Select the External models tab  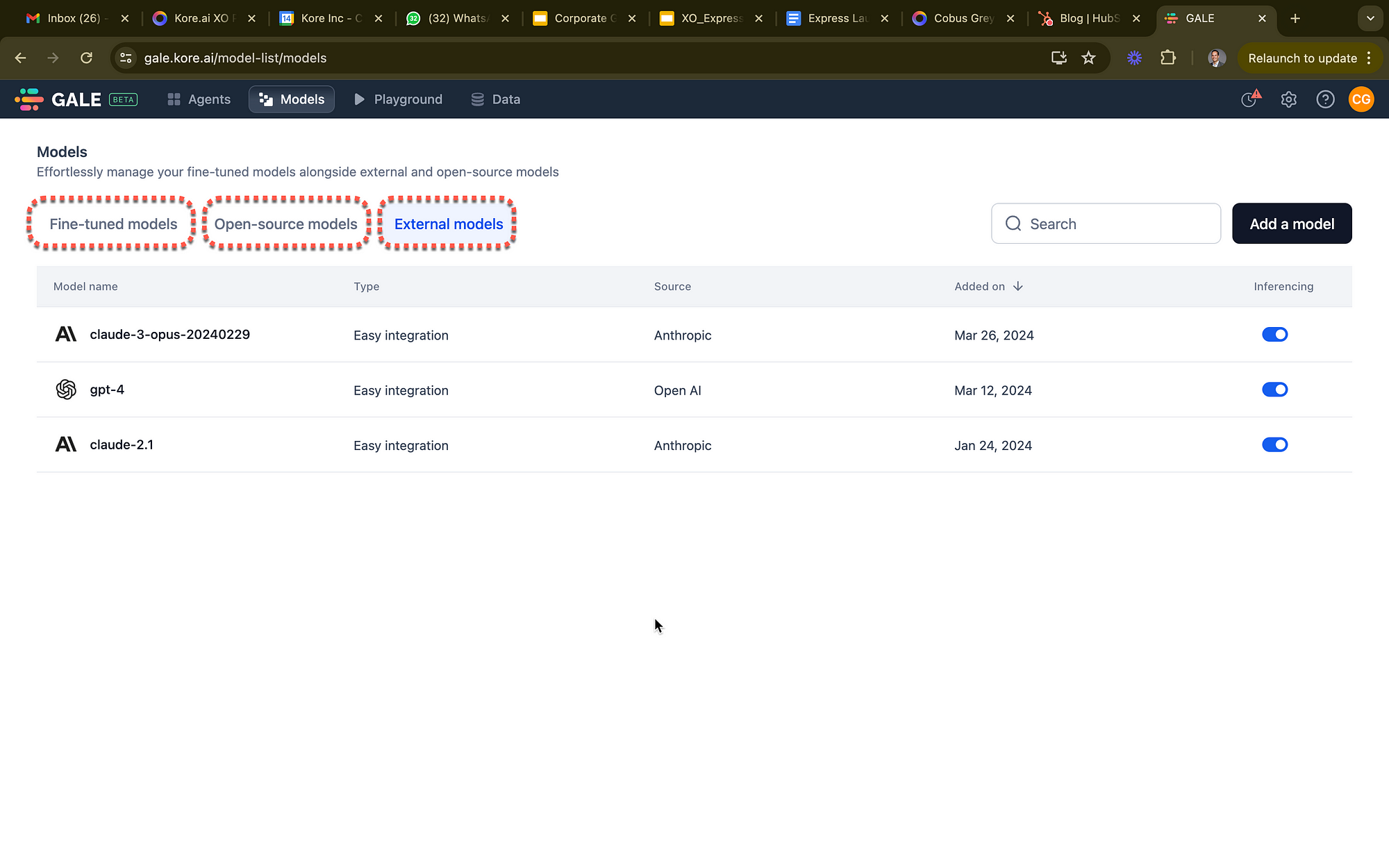[449, 224]
